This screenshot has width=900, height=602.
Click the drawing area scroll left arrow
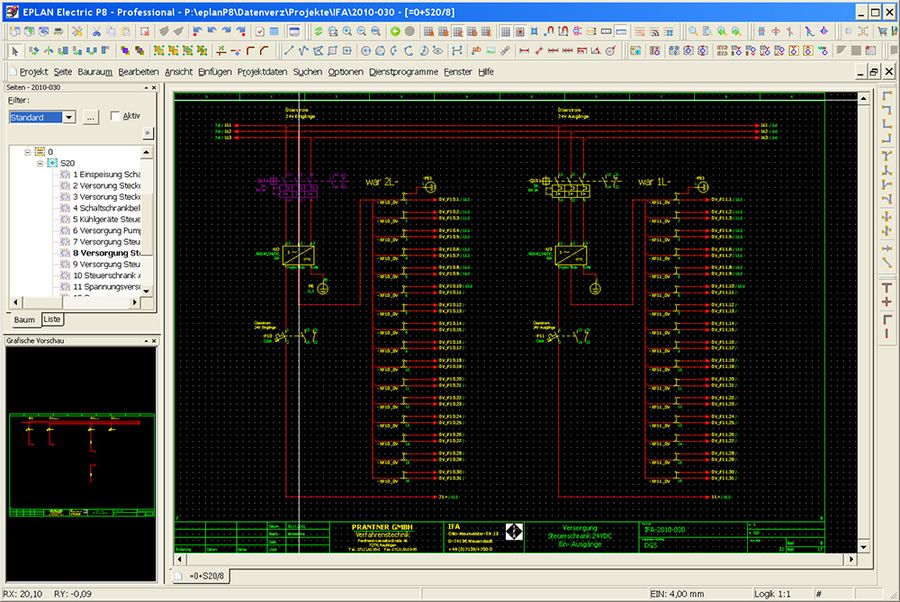click(x=180, y=558)
